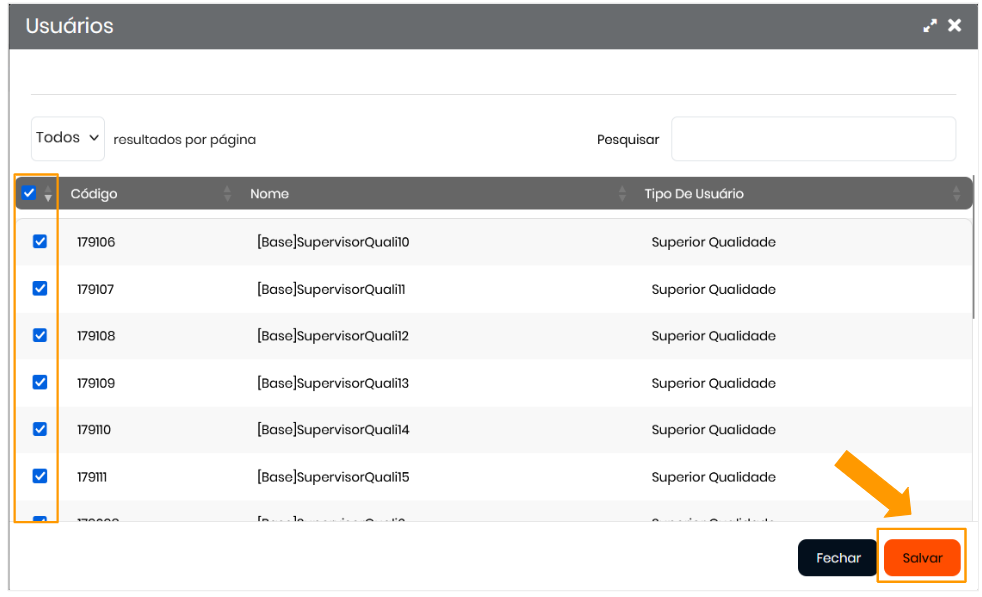Select the [Base]SupervisorQuali10 row name
This screenshot has width=982, height=597.
(x=333, y=242)
